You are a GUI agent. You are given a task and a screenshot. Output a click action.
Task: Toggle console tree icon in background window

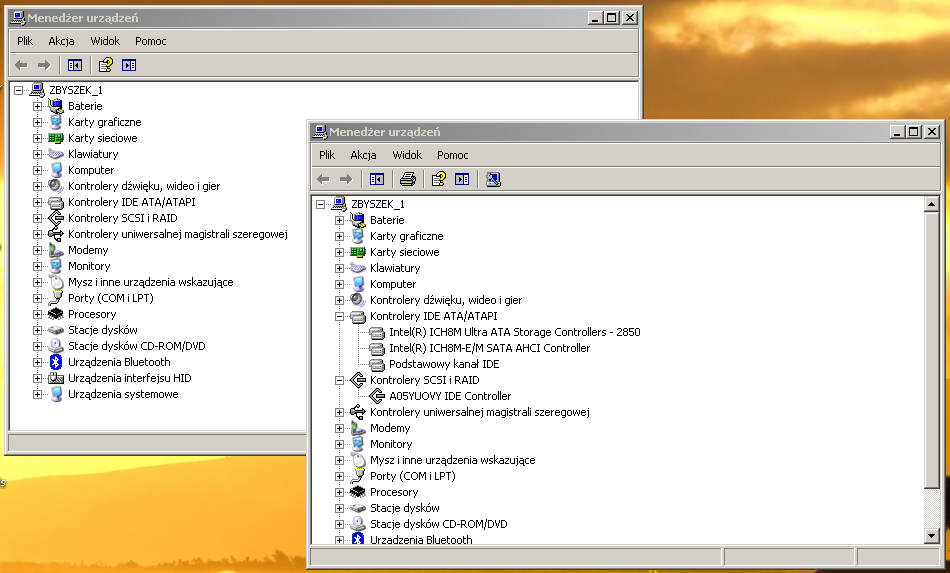(x=75, y=65)
